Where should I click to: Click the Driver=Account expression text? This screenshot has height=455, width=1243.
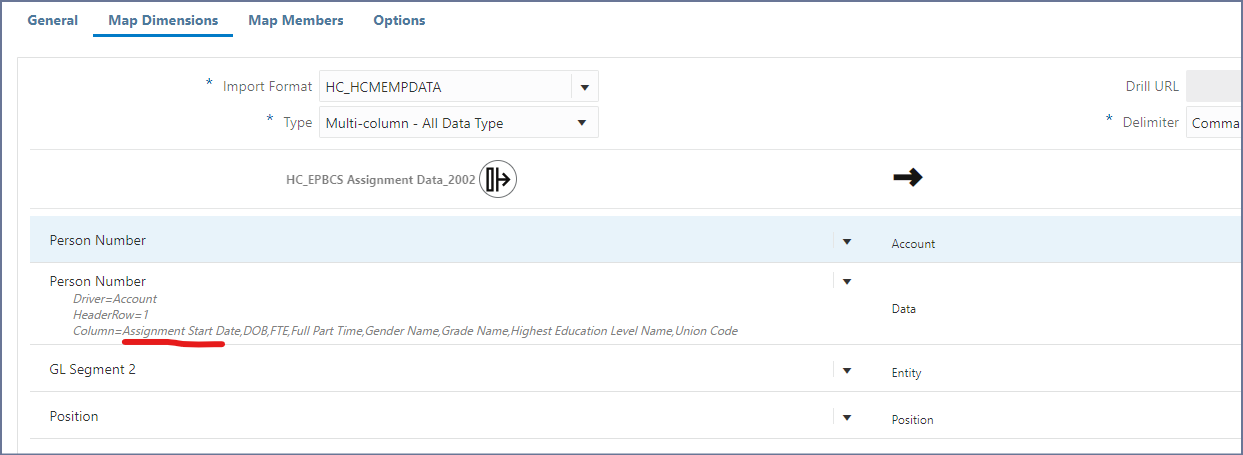pos(115,299)
